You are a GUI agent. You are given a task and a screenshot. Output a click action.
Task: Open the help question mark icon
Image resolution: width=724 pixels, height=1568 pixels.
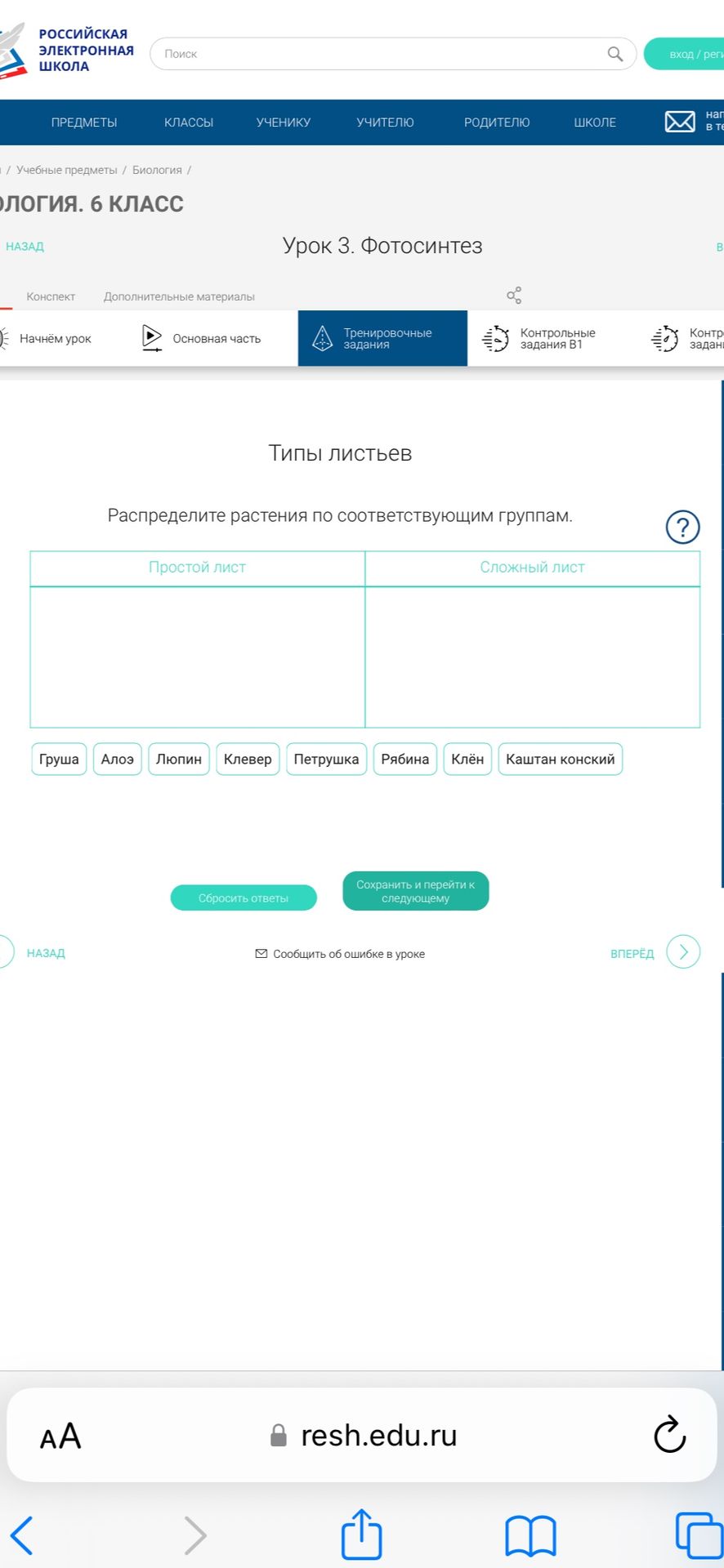(x=683, y=527)
